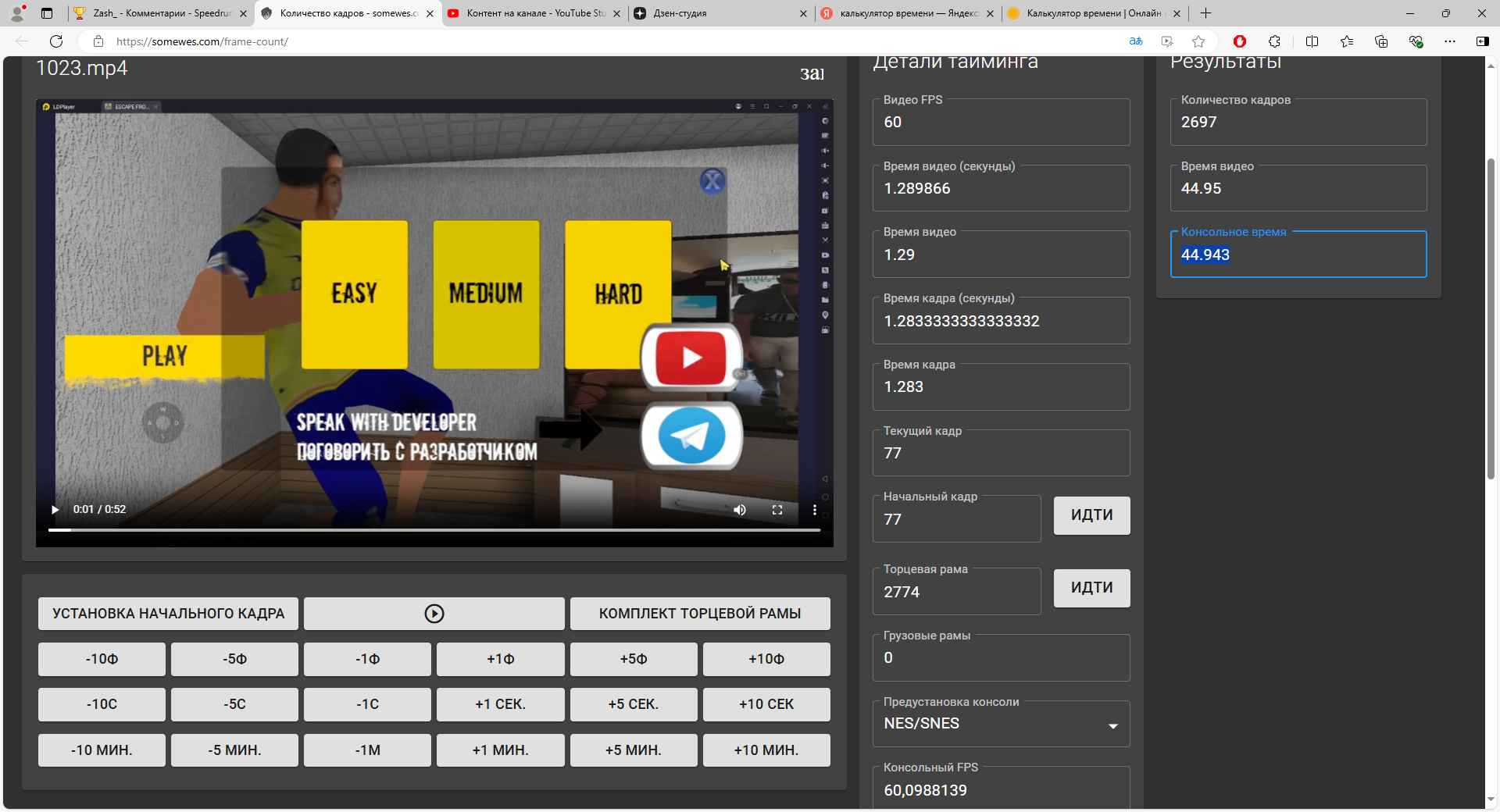Switch to the YouTube Studio content tab
Screen dimensions: 1500x812
[x=534, y=13]
